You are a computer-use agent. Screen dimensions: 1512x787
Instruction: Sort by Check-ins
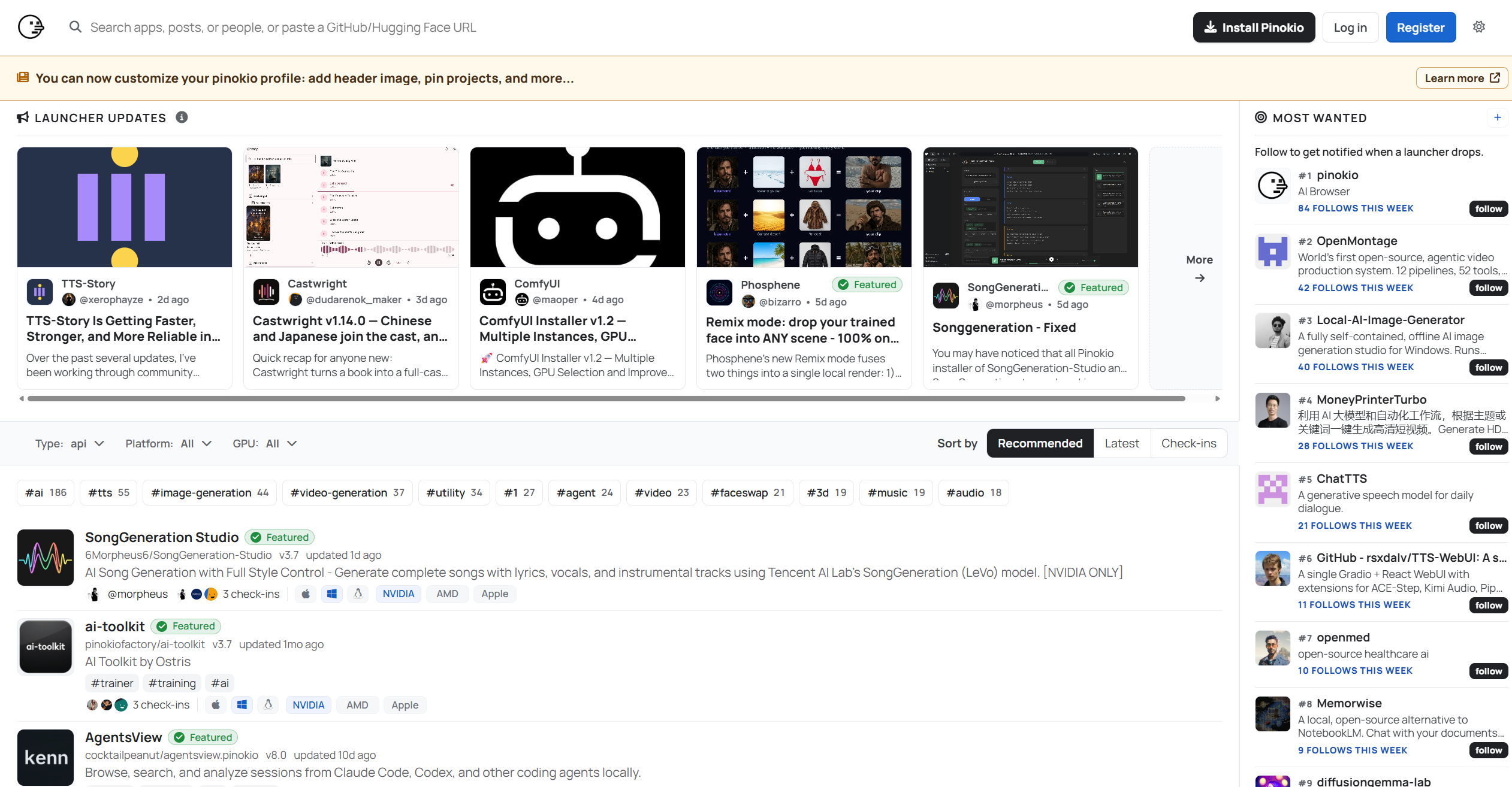click(x=1189, y=443)
